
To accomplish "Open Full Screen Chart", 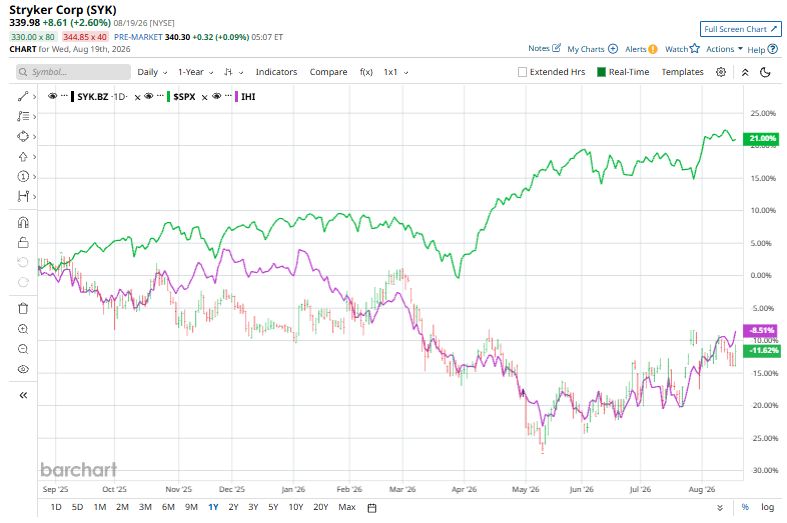I will [741, 29].
